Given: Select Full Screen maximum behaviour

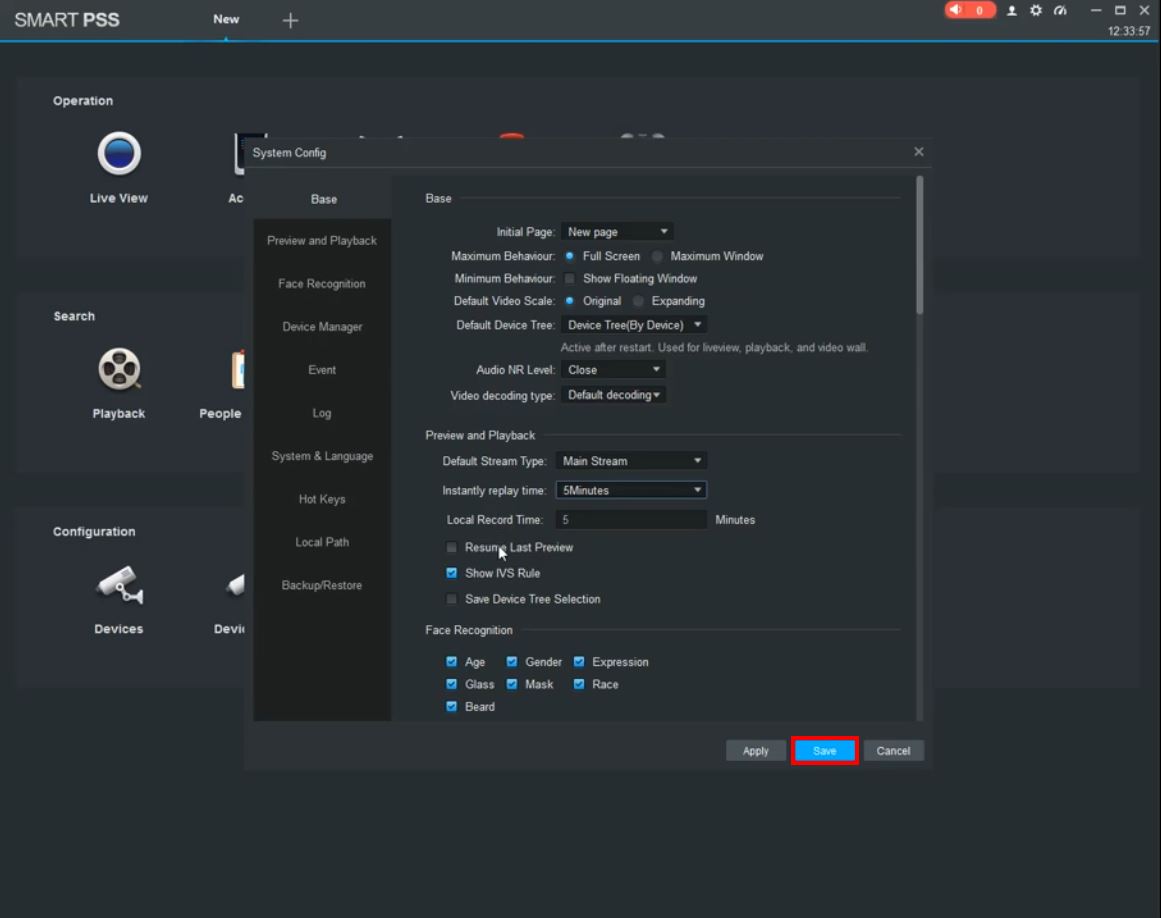Looking at the screenshot, I should [569, 256].
